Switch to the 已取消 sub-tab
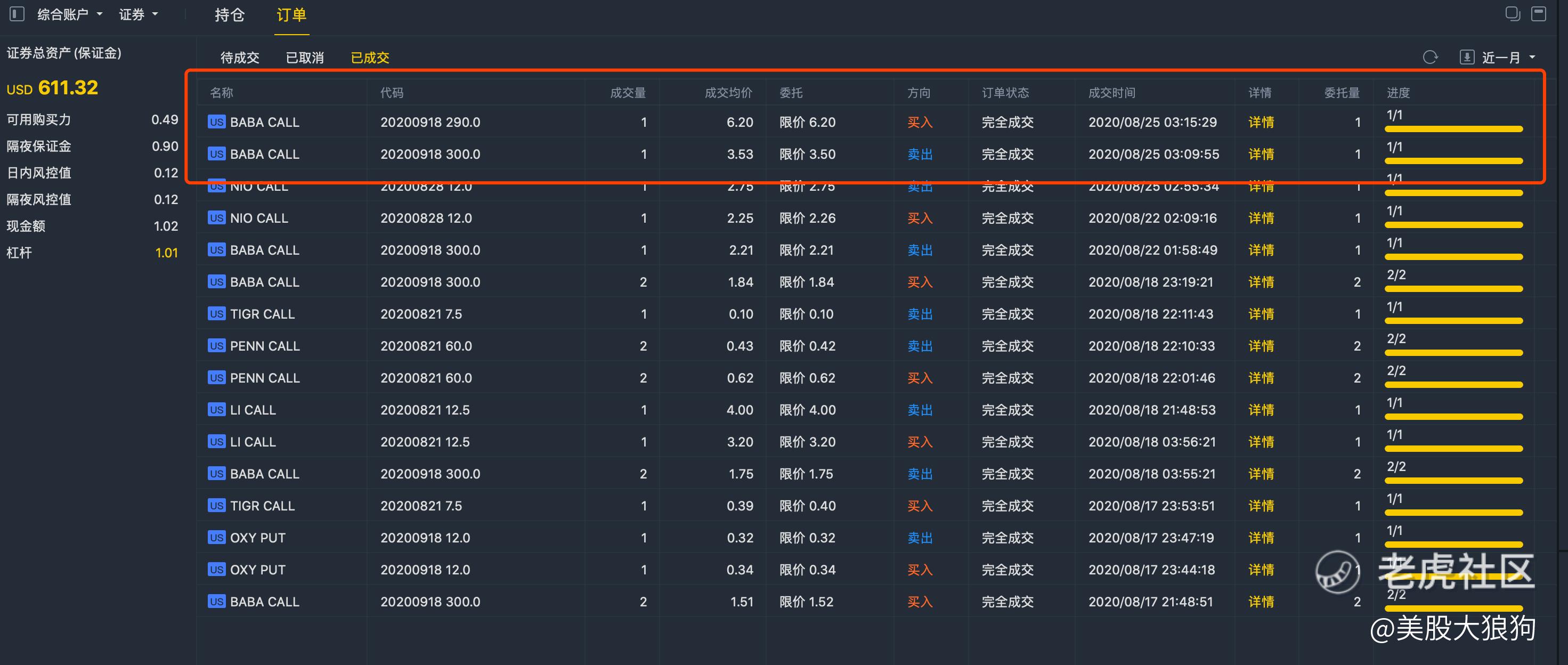Viewport: 1568px width, 665px height. point(305,57)
